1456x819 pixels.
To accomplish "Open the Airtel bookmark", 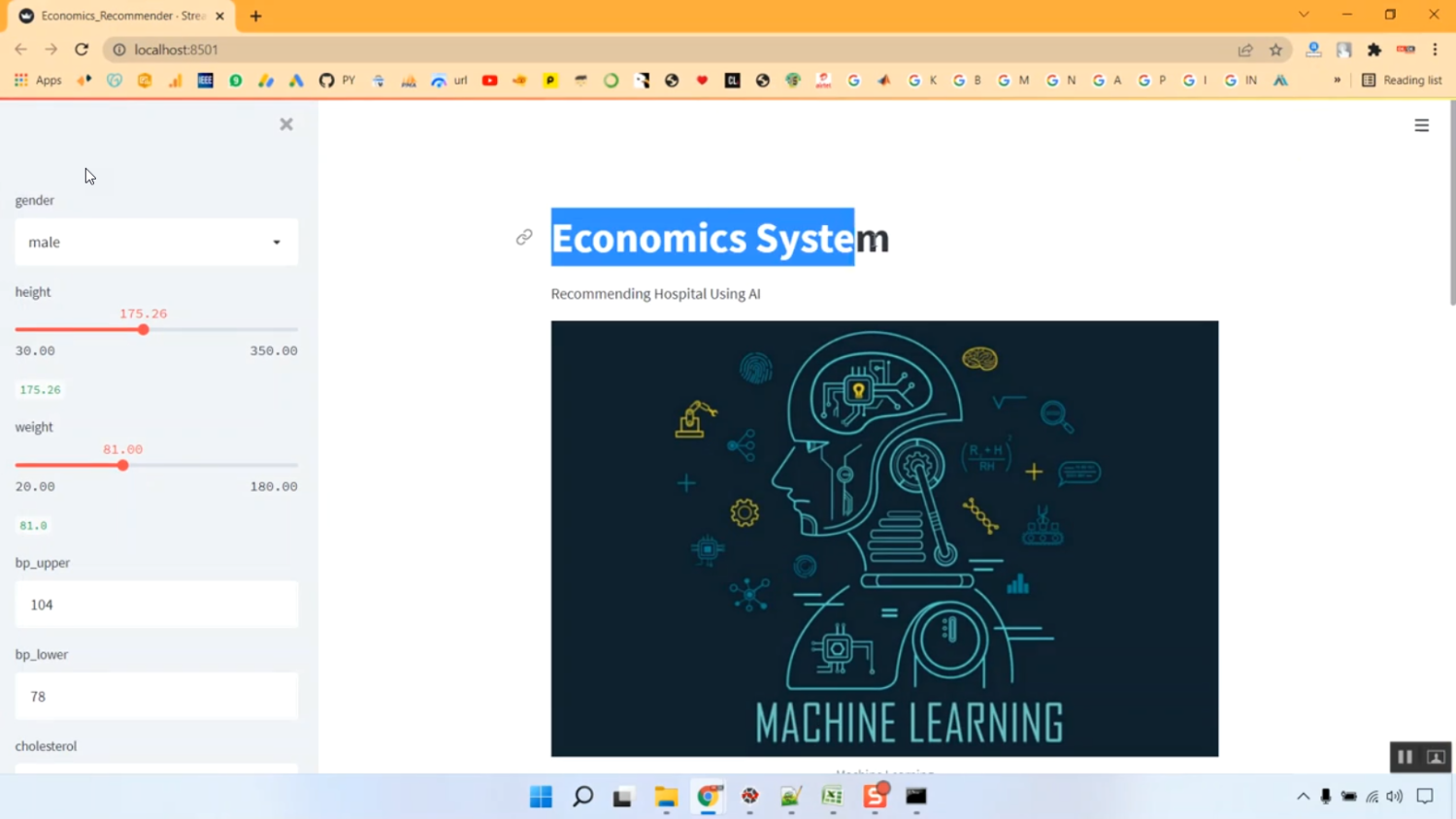I will pos(823,81).
